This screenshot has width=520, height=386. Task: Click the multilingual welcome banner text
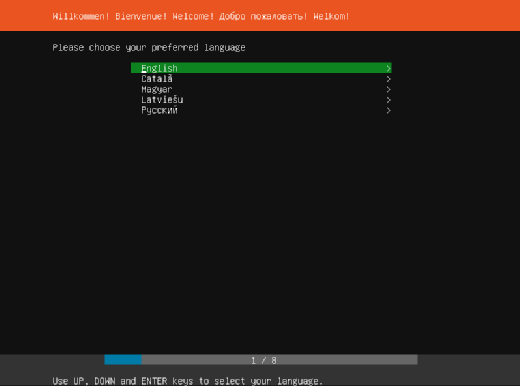click(x=201, y=16)
